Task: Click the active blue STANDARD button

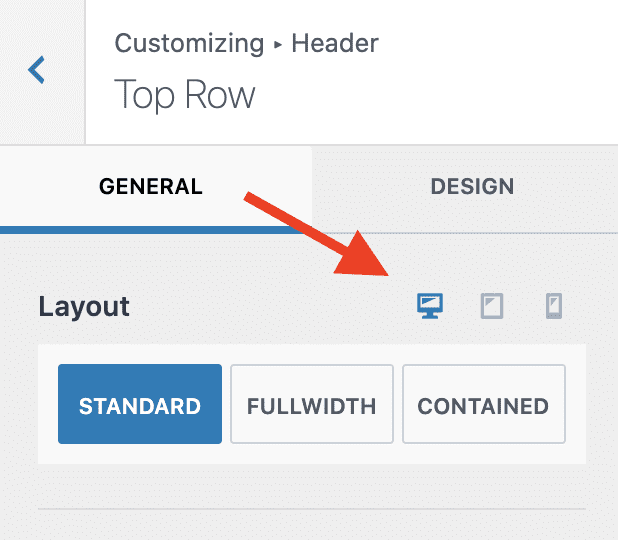Action: coord(140,404)
